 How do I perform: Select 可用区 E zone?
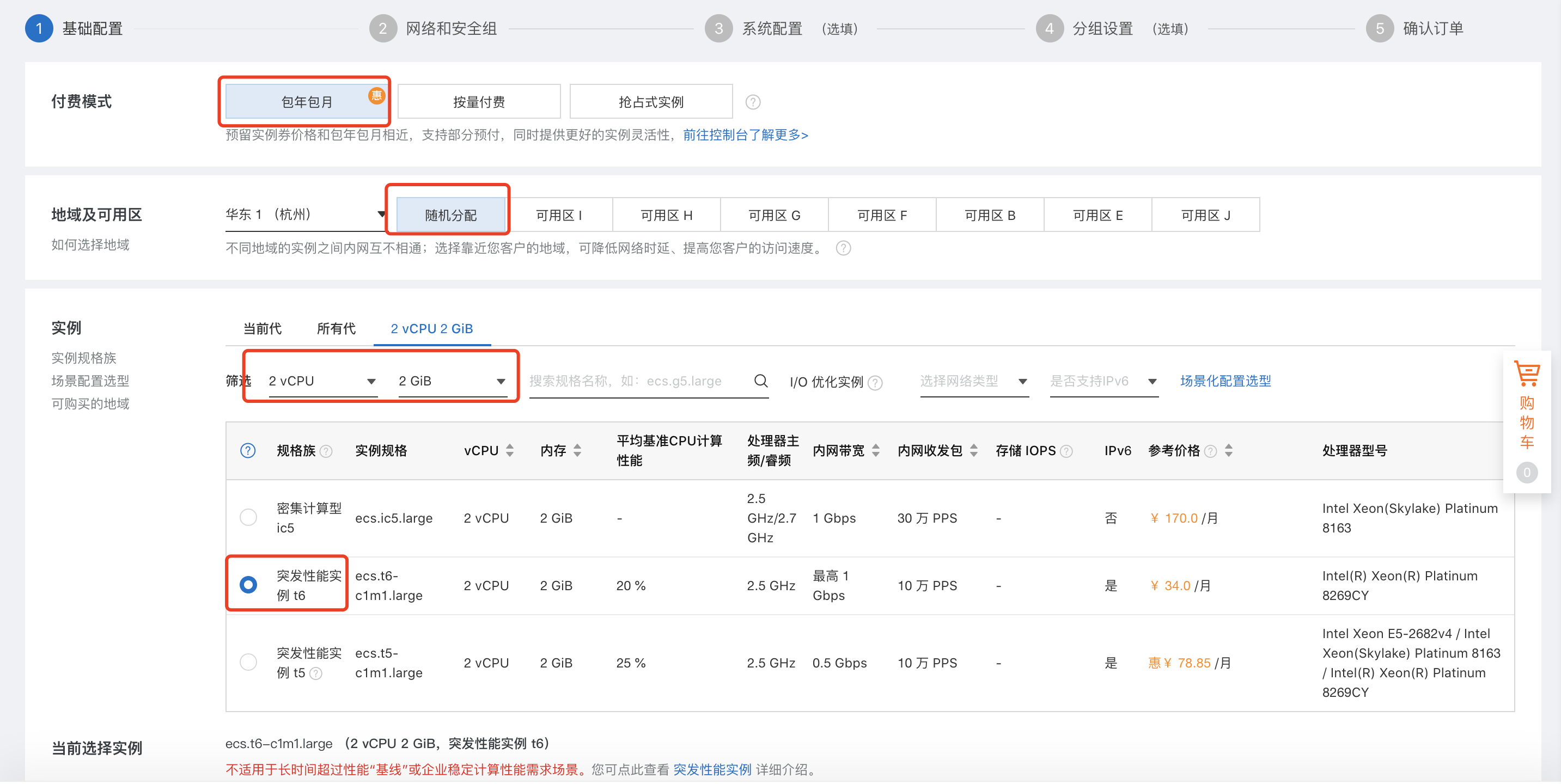(x=1098, y=215)
